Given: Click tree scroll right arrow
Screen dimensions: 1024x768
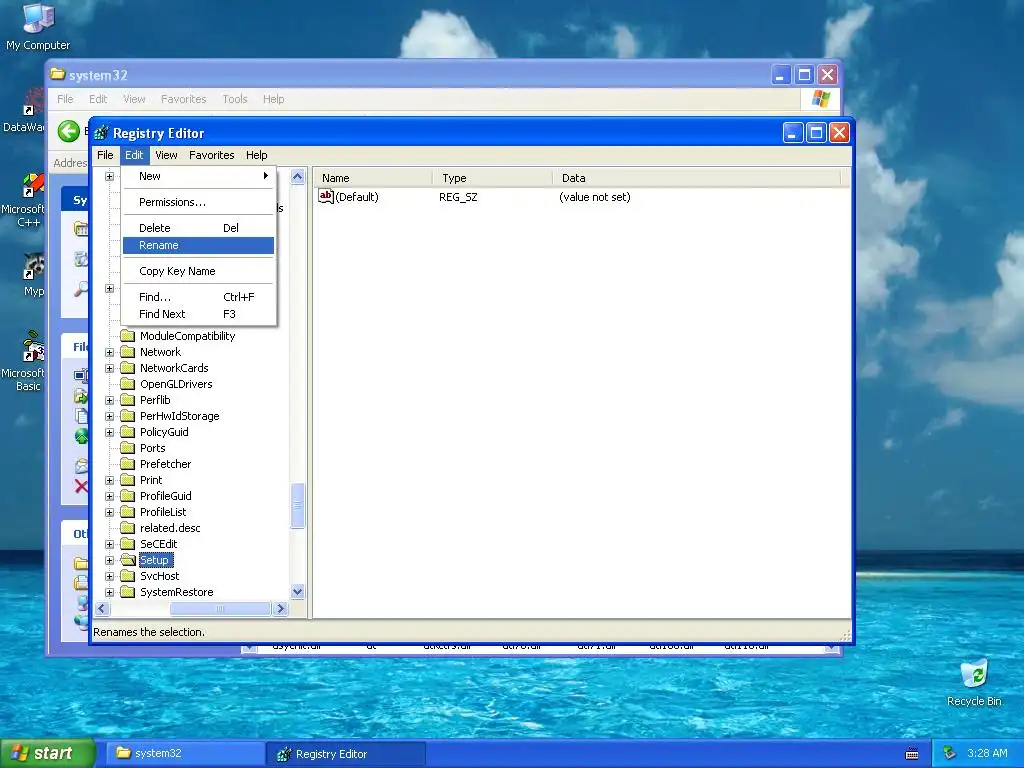Looking at the screenshot, I should point(281,609).
